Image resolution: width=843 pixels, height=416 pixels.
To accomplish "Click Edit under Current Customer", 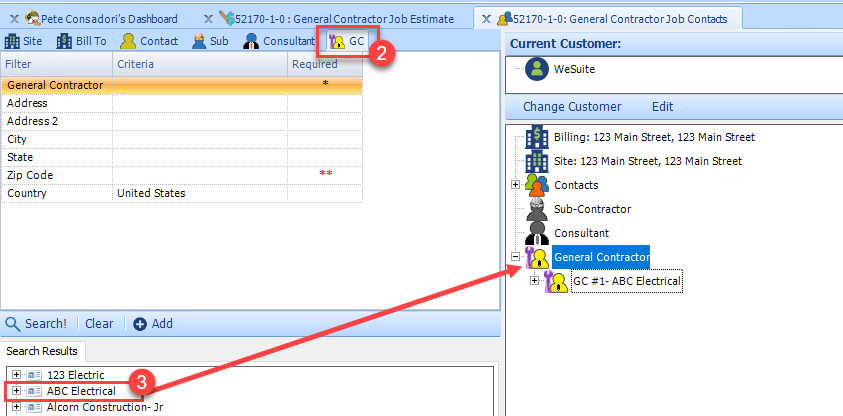I will 662,106.
